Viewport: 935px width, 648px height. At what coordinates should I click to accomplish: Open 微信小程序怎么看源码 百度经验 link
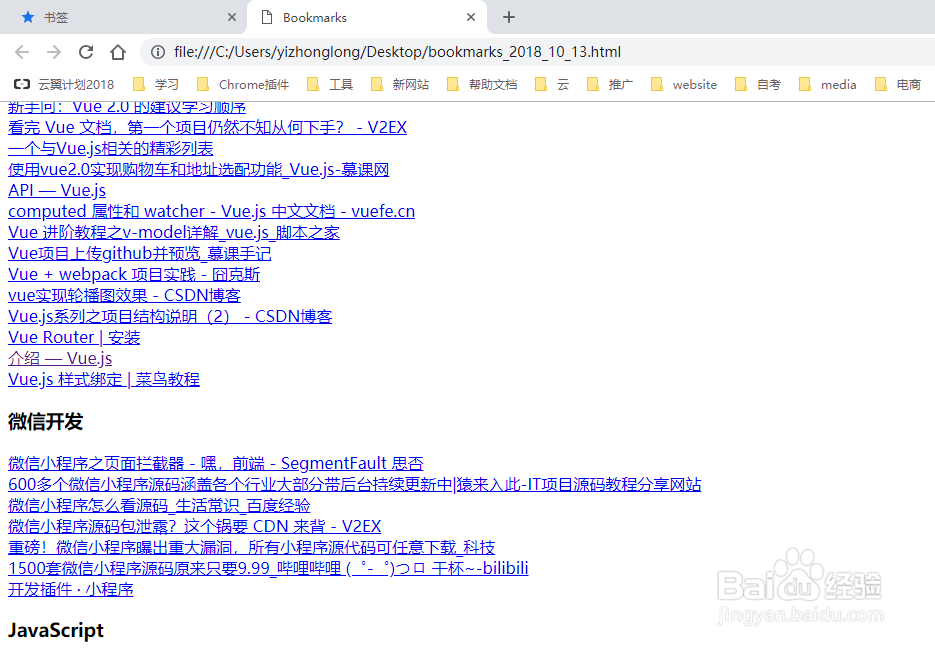[159, 506]
